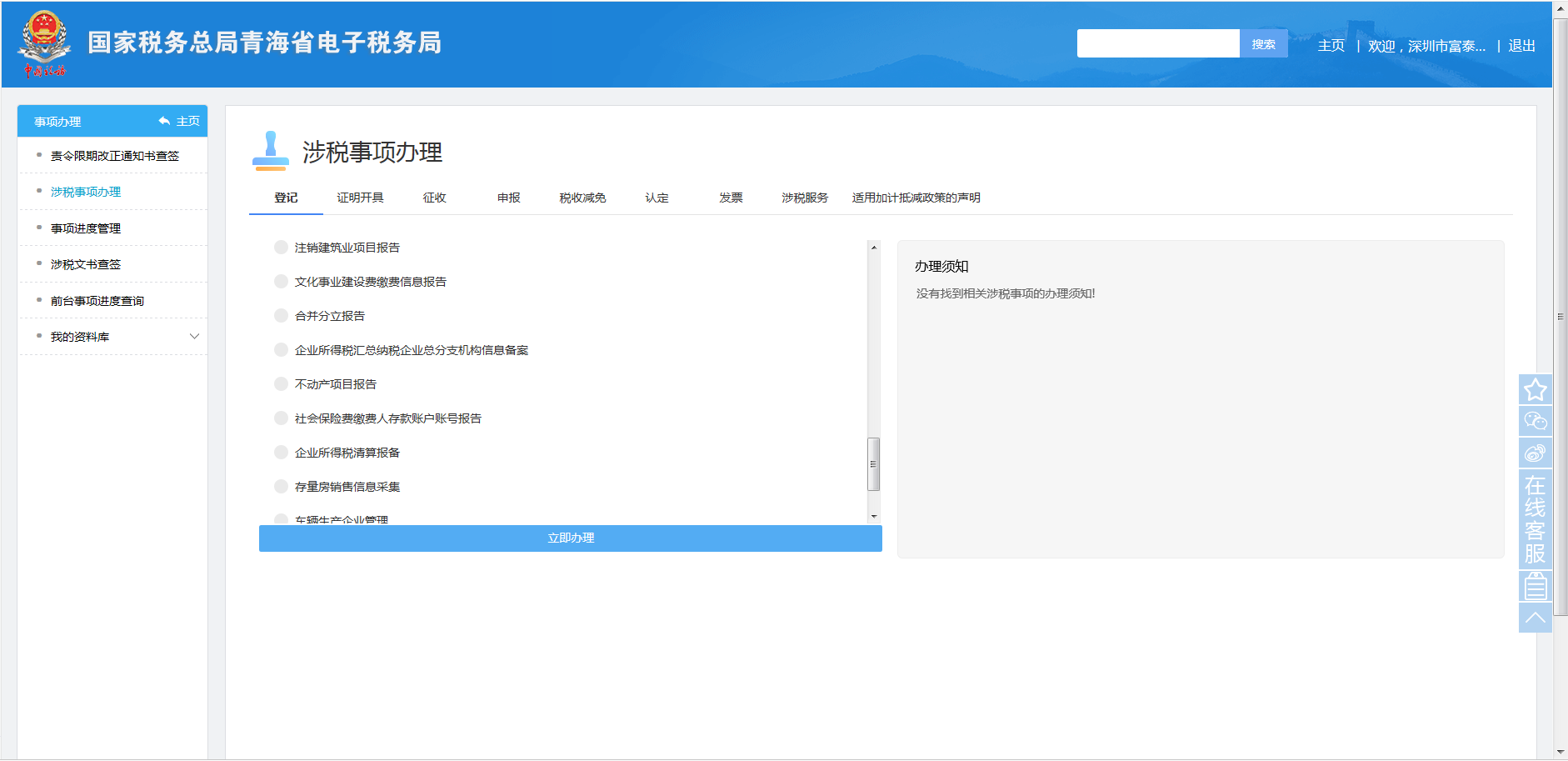Screen dimensions: 1568x761
Task: Click the list scroll-up arrow
Action: tap(874, 247)
